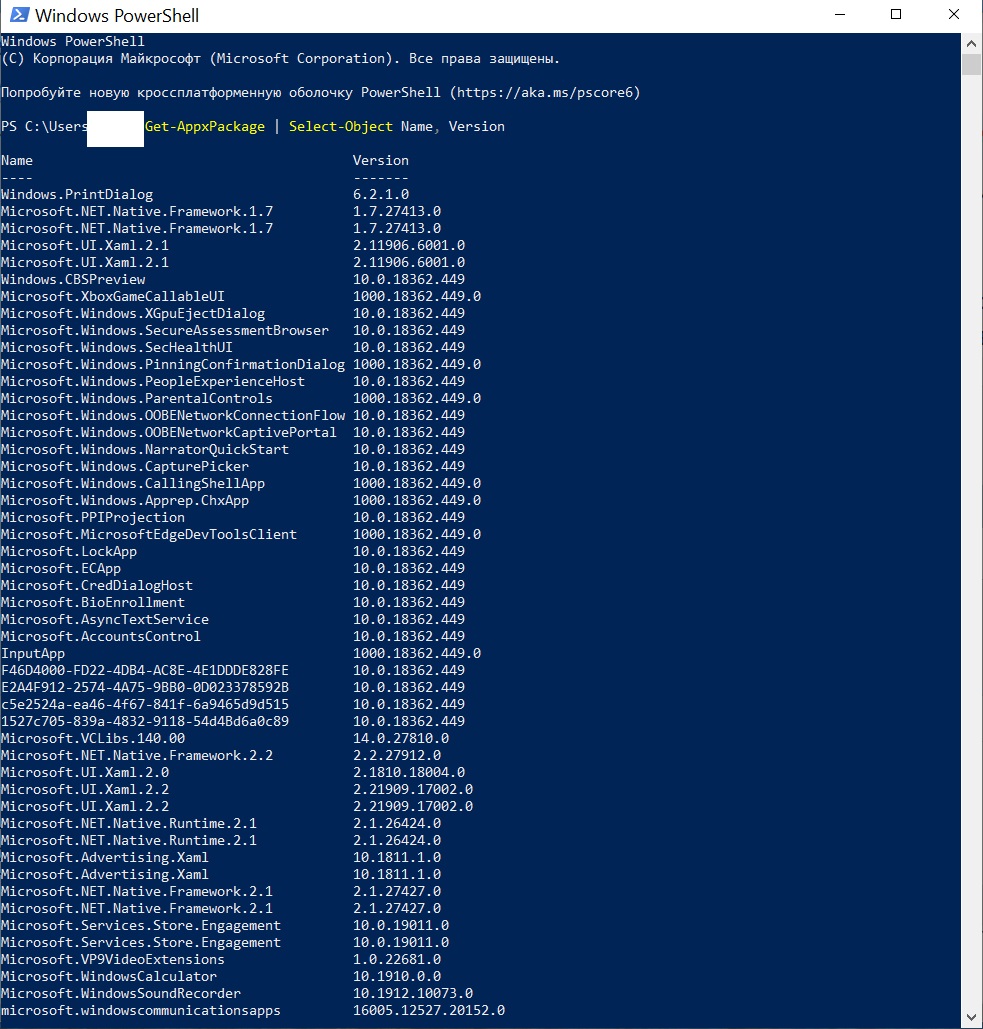Select Microsoft.VCLibs.140.00 entry
This screenshot has width=983, height=1029.
[x=93, y=739]
